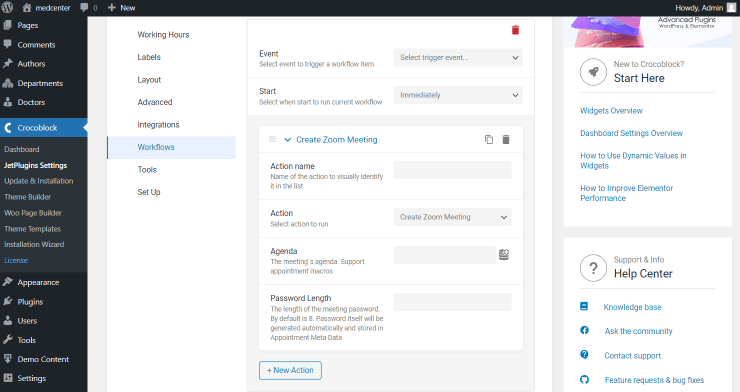The width and height of the screenshot is (740, 392).
Task: Click the Users person icon
Action: [8, 320]
